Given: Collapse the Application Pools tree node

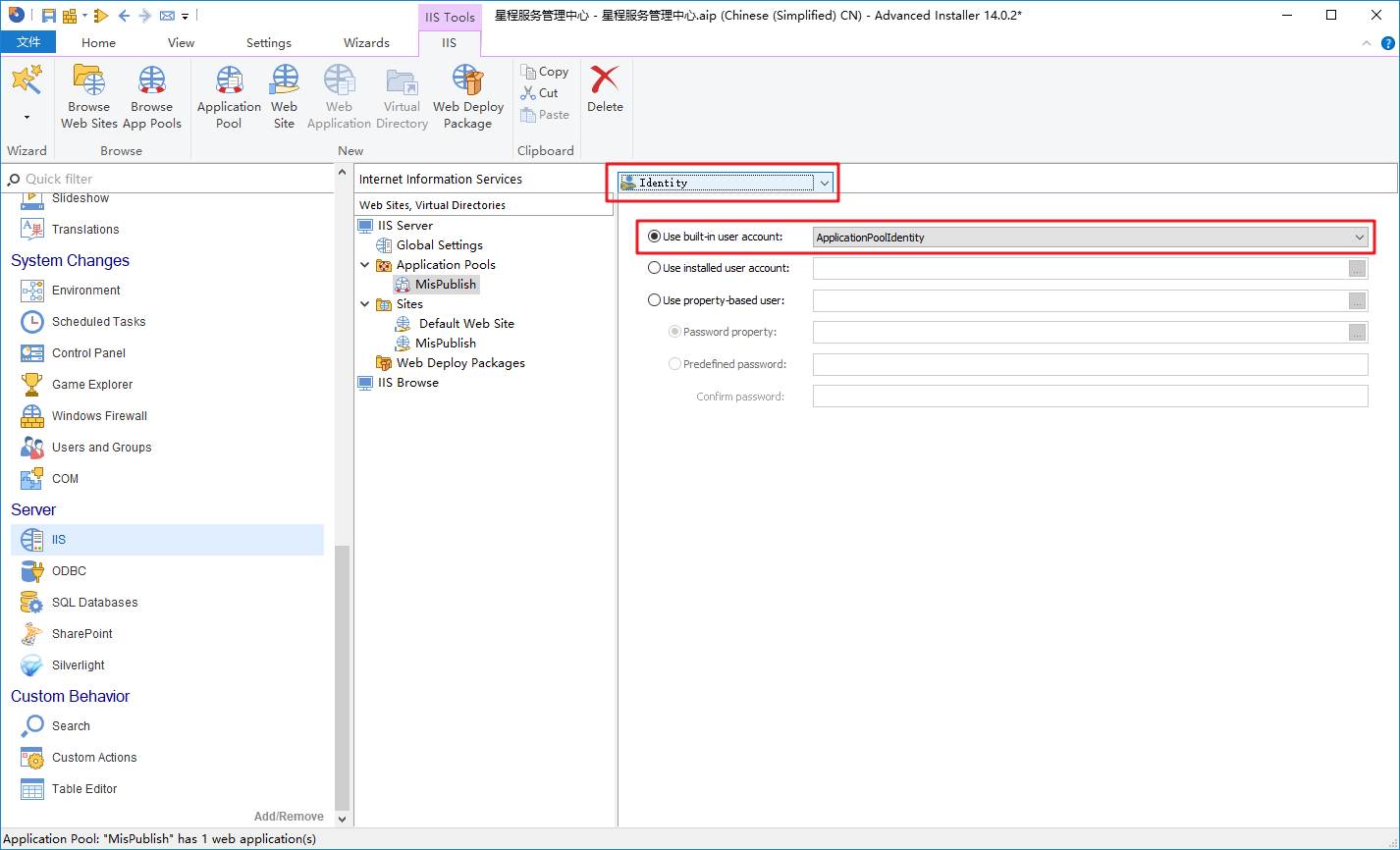Looking at the screenshot, I should (365, 265).
